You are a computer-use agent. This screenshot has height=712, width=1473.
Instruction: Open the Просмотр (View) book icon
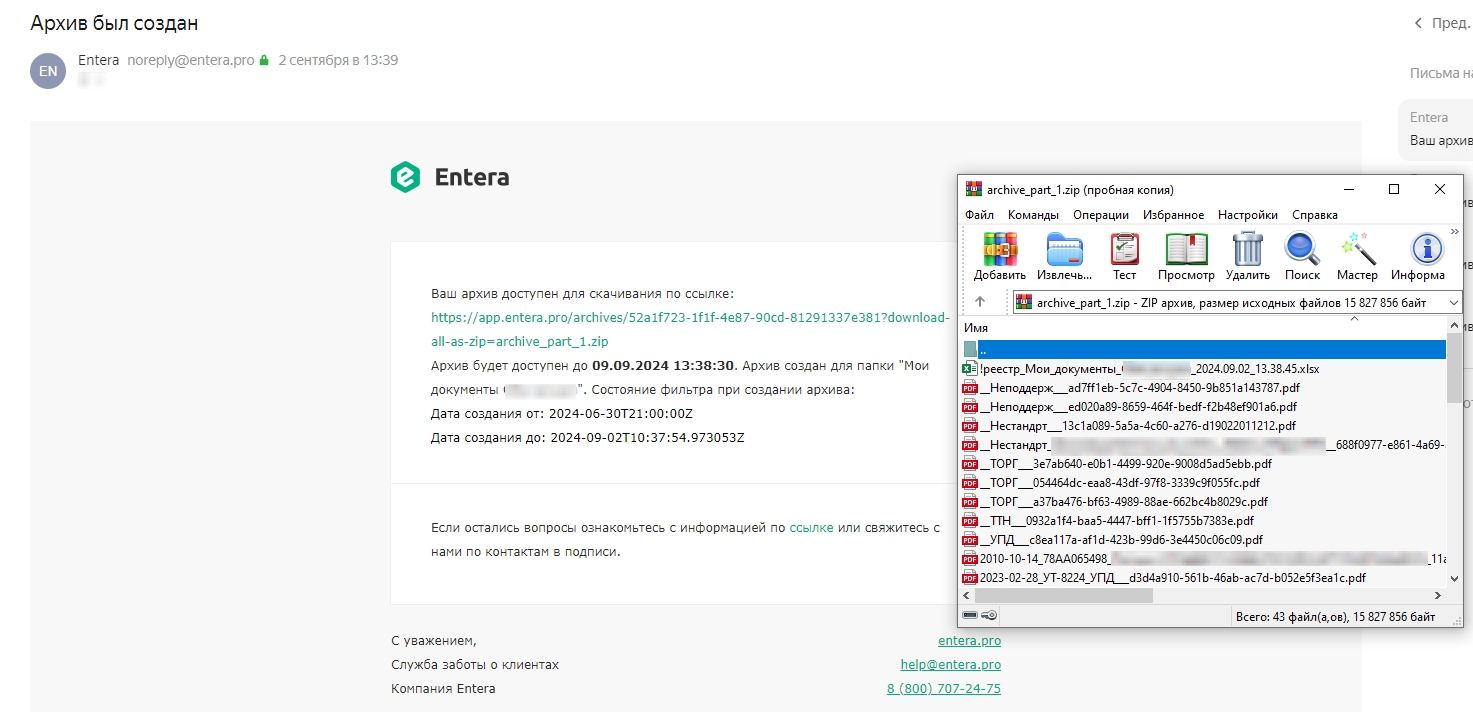point(1186,256)
